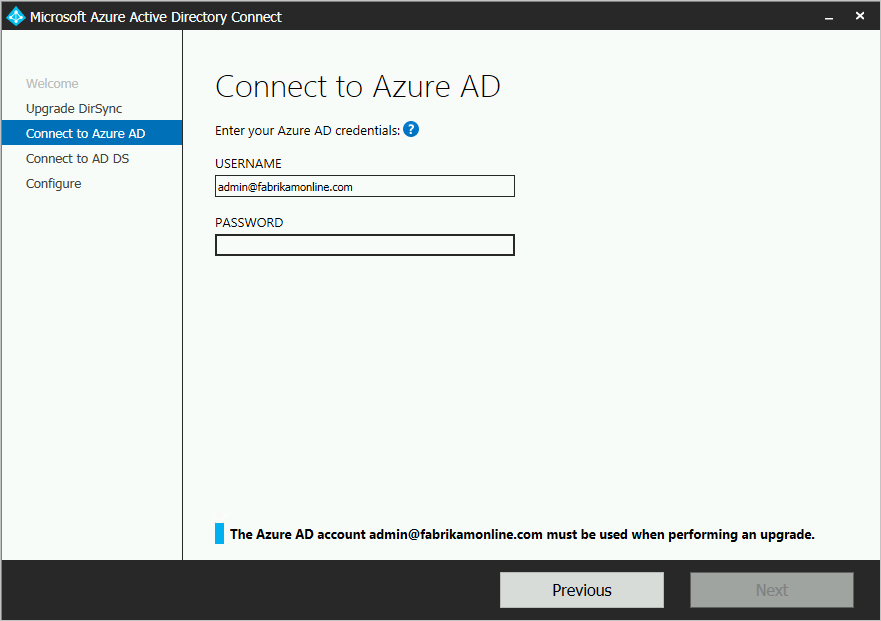Image resolution: width=881 pixels, height=621 pixels.
Task: Click the information bar marker at the bottom
Action: click(218, 533)
